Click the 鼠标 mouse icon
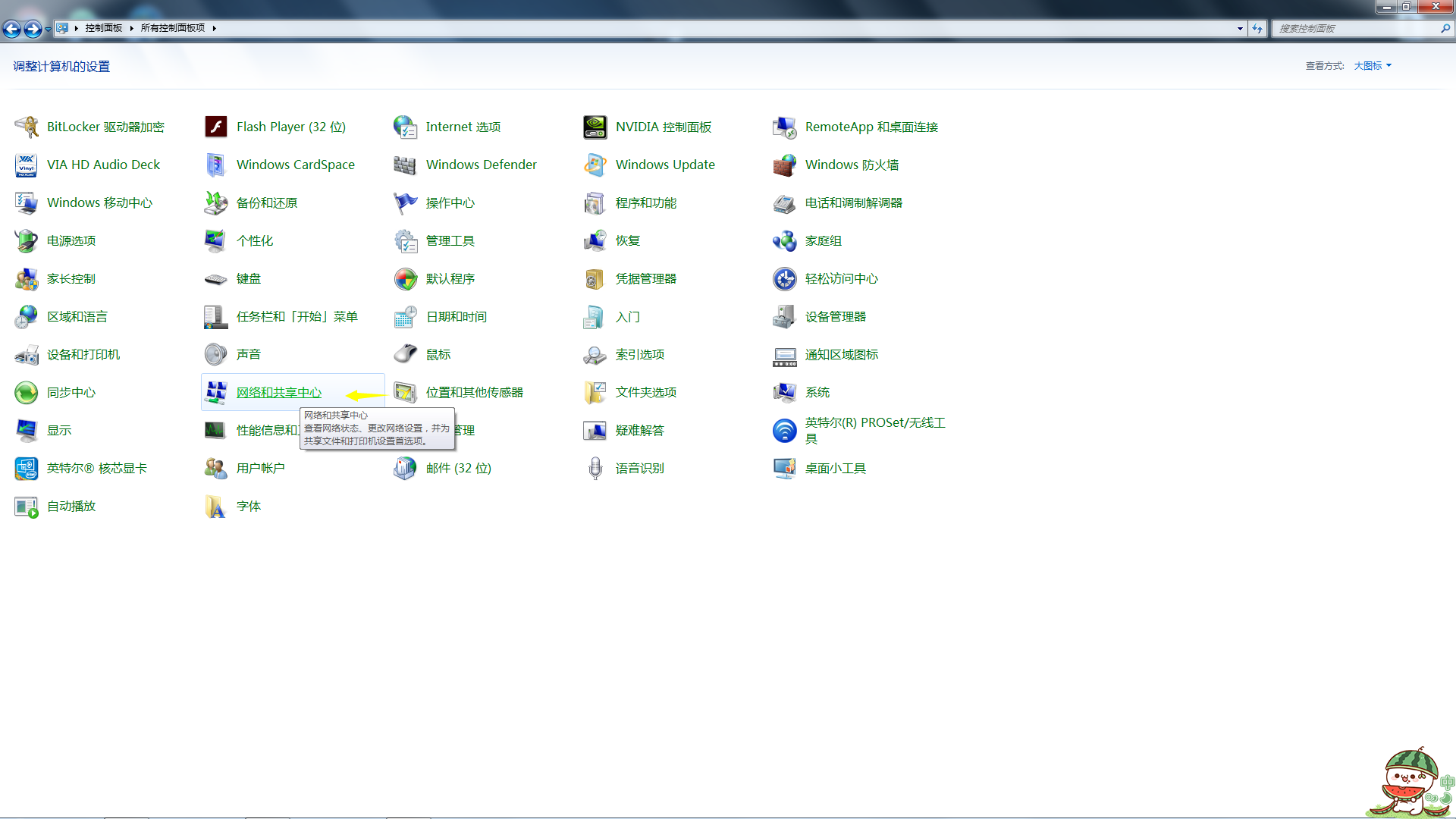1456x819 pixels. [x=406, y=354]
